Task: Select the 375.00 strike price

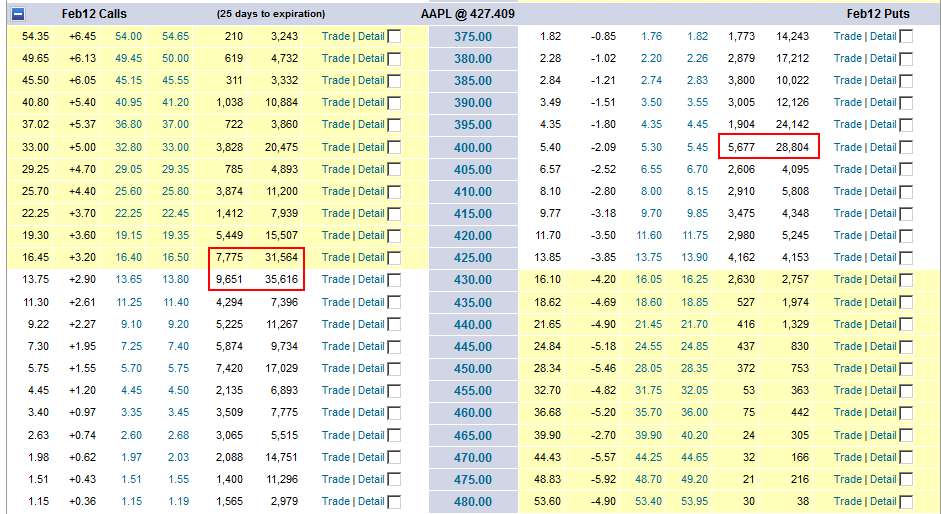Action: (x=473, y=37)
